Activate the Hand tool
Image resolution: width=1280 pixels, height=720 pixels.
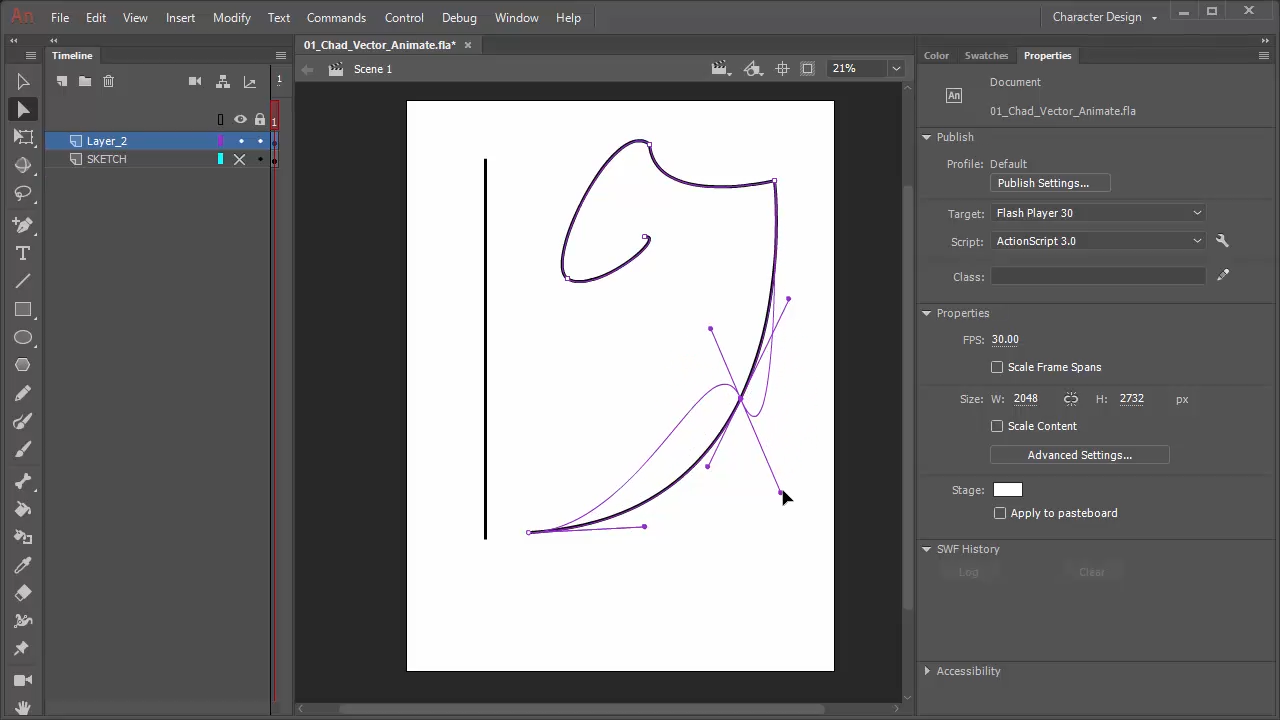coord(23,708)
